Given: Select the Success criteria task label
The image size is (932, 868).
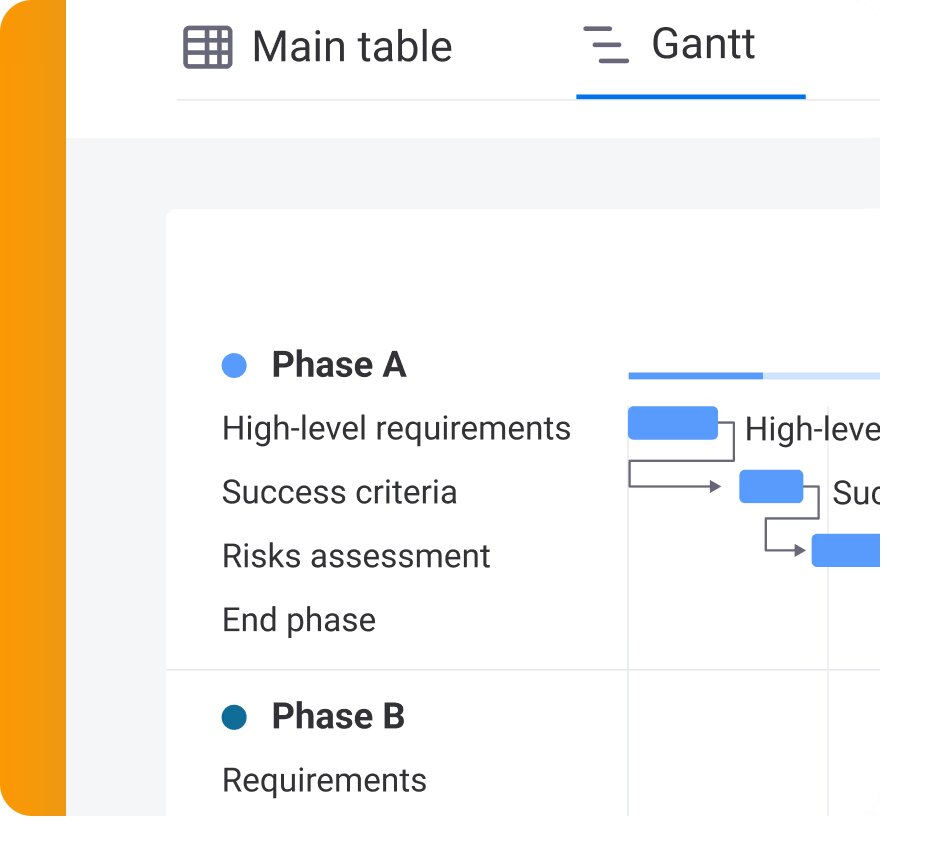Looking at the screenshot, I should [338, 492].
